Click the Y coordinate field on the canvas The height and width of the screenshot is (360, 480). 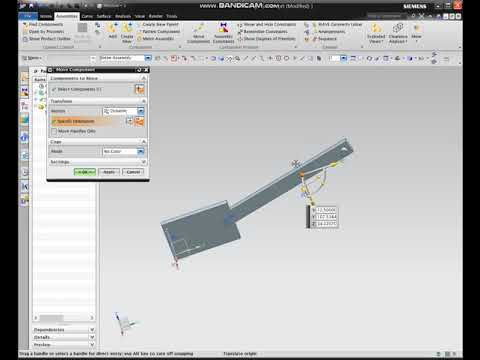pyautogui.click(x=326, y=217)
